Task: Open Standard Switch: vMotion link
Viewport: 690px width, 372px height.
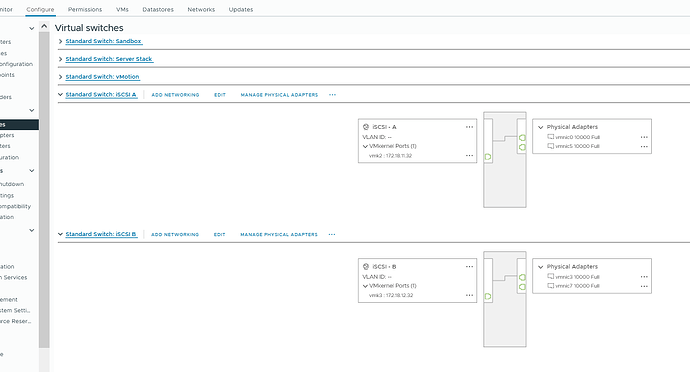Action: (x=103, y=77)
